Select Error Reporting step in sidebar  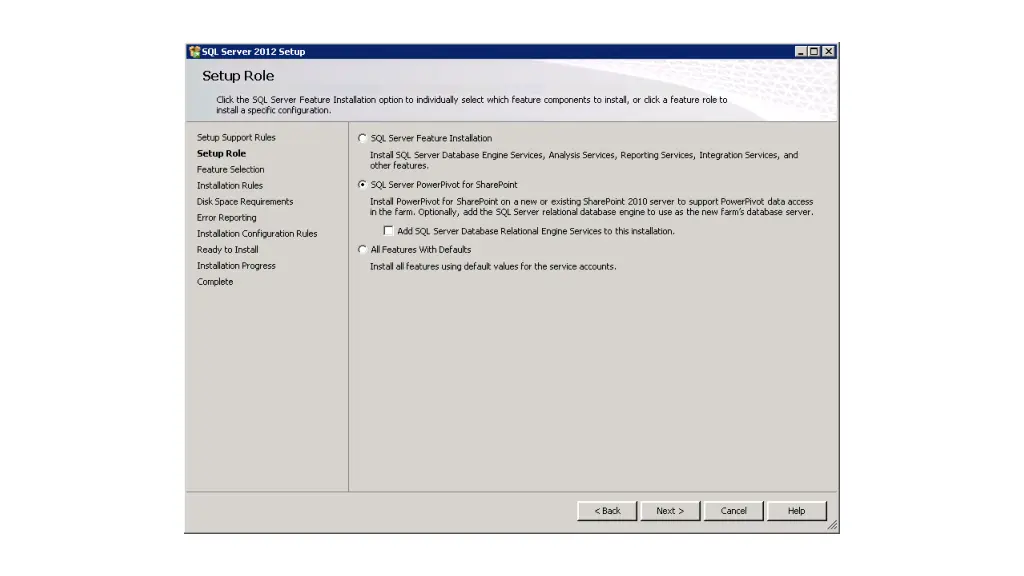point(226,218)
